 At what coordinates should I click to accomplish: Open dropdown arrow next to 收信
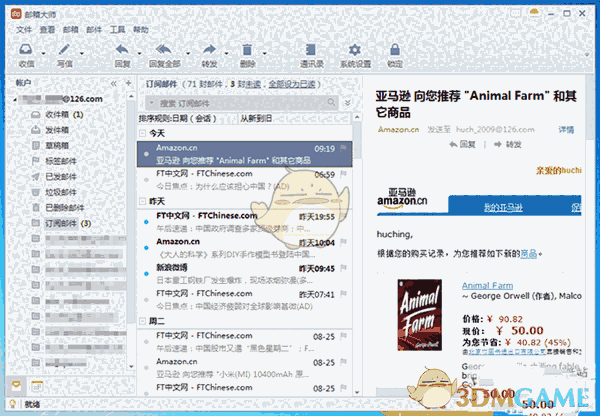tap(43, 54)
